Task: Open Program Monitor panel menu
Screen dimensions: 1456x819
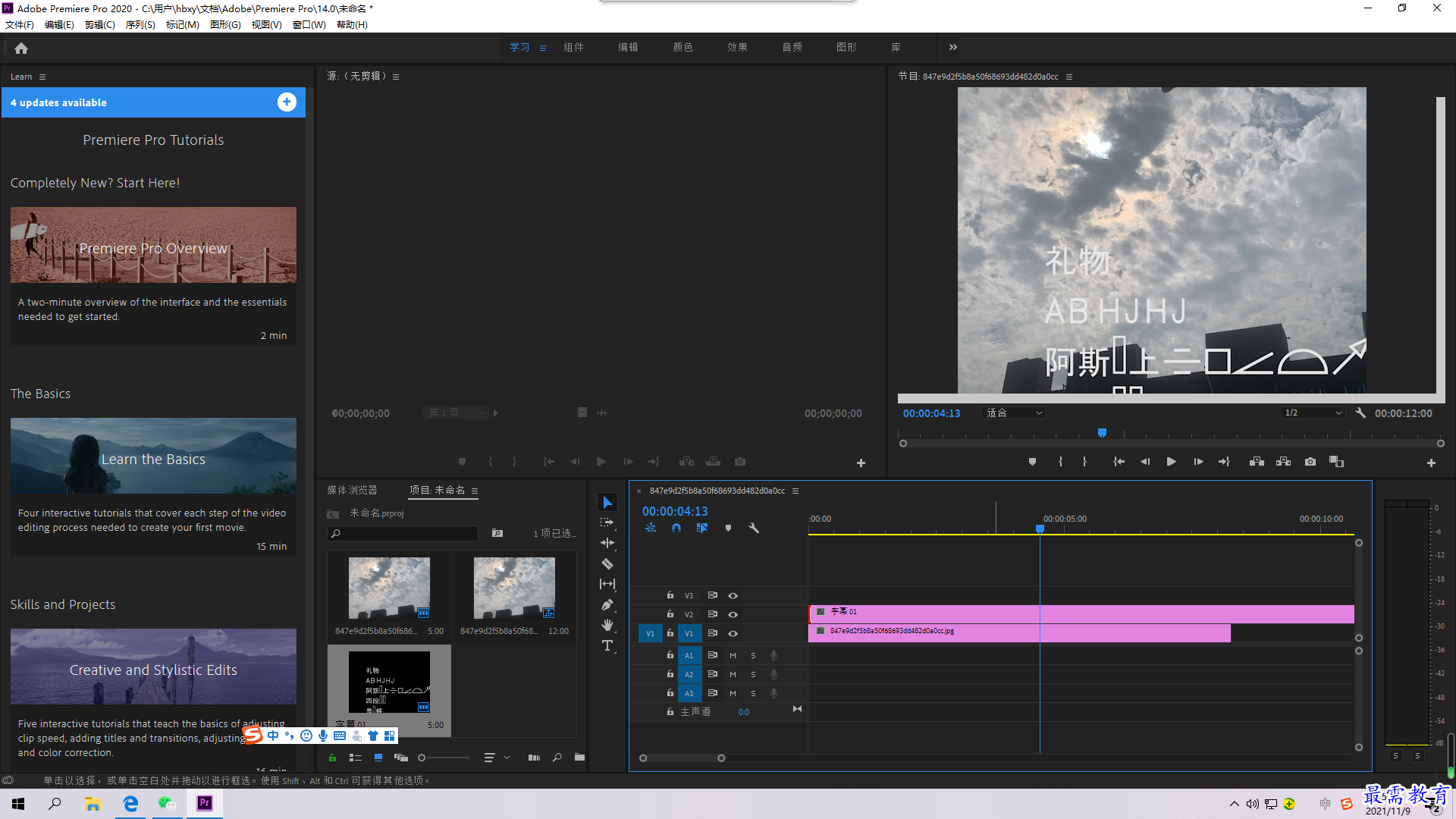Action: pyautogui.click(x=1069, y=77)
